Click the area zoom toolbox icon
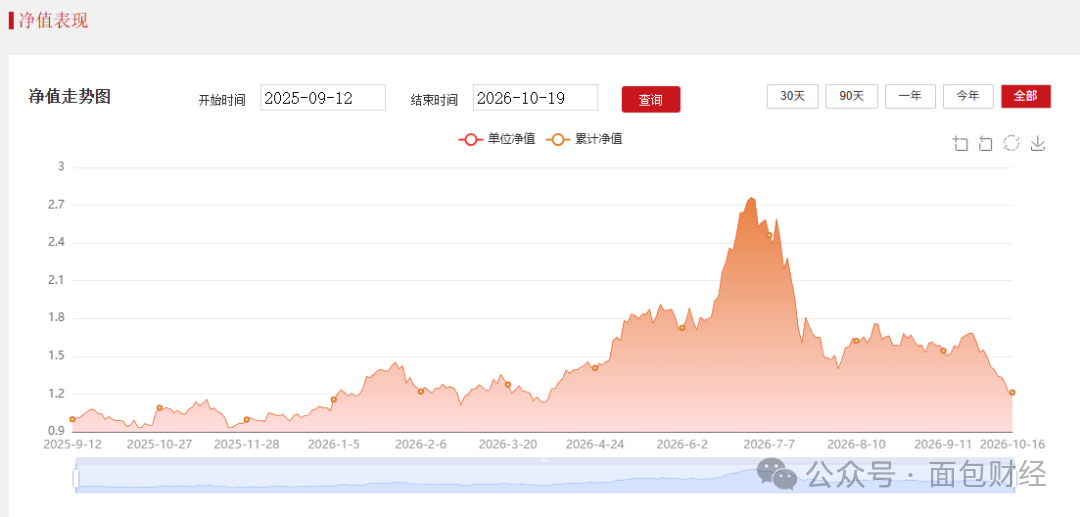Screen dimensions: 1080x517 (x=961, y=143)
